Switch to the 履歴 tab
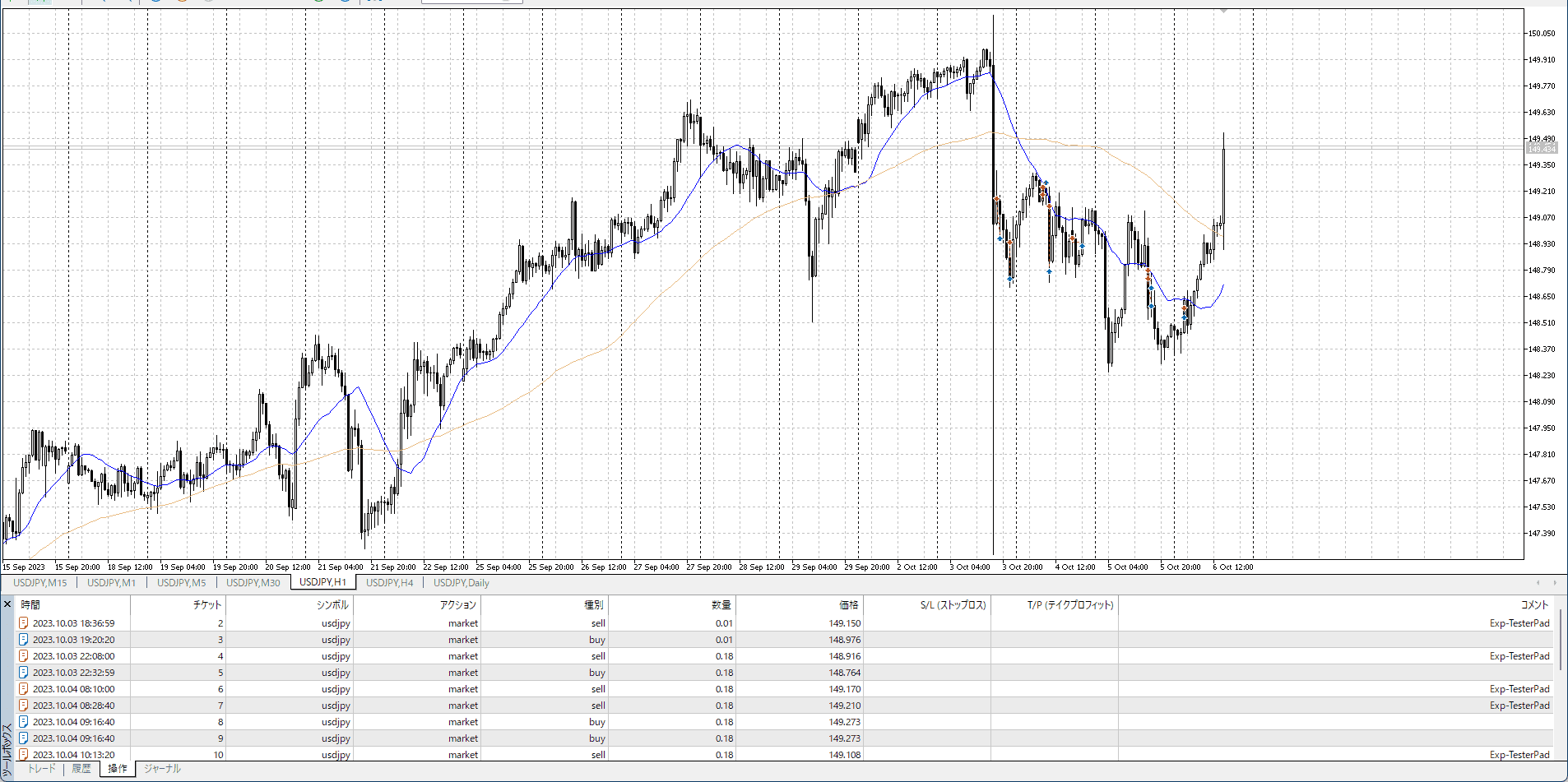 pos(81,769)
